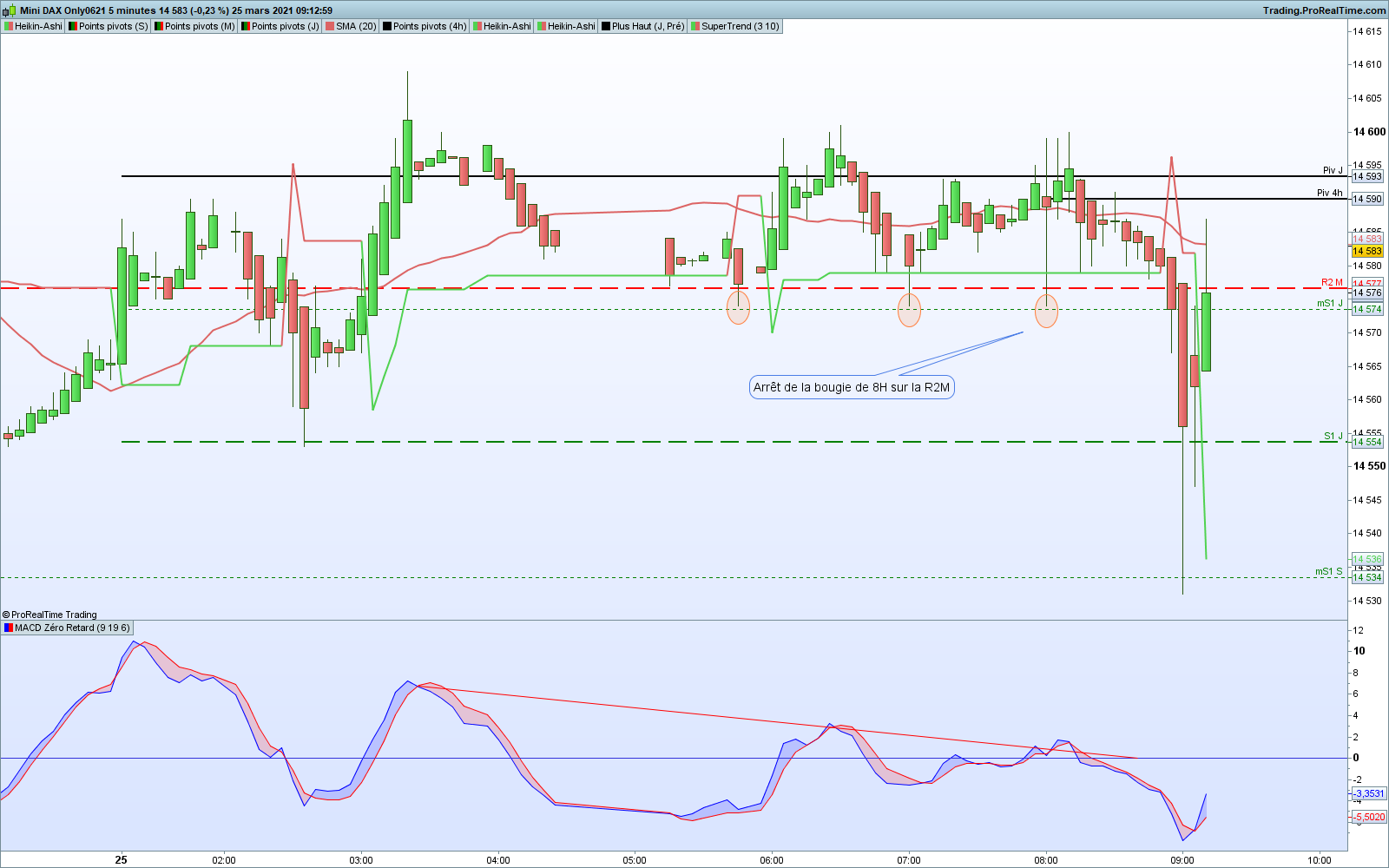This screenshot has height=868, width=1389.
Task: Select the annotation 'Arrêt de la bougie de 8H sur la R2M'
Action: pyautogui.click(x=852, y=387)
